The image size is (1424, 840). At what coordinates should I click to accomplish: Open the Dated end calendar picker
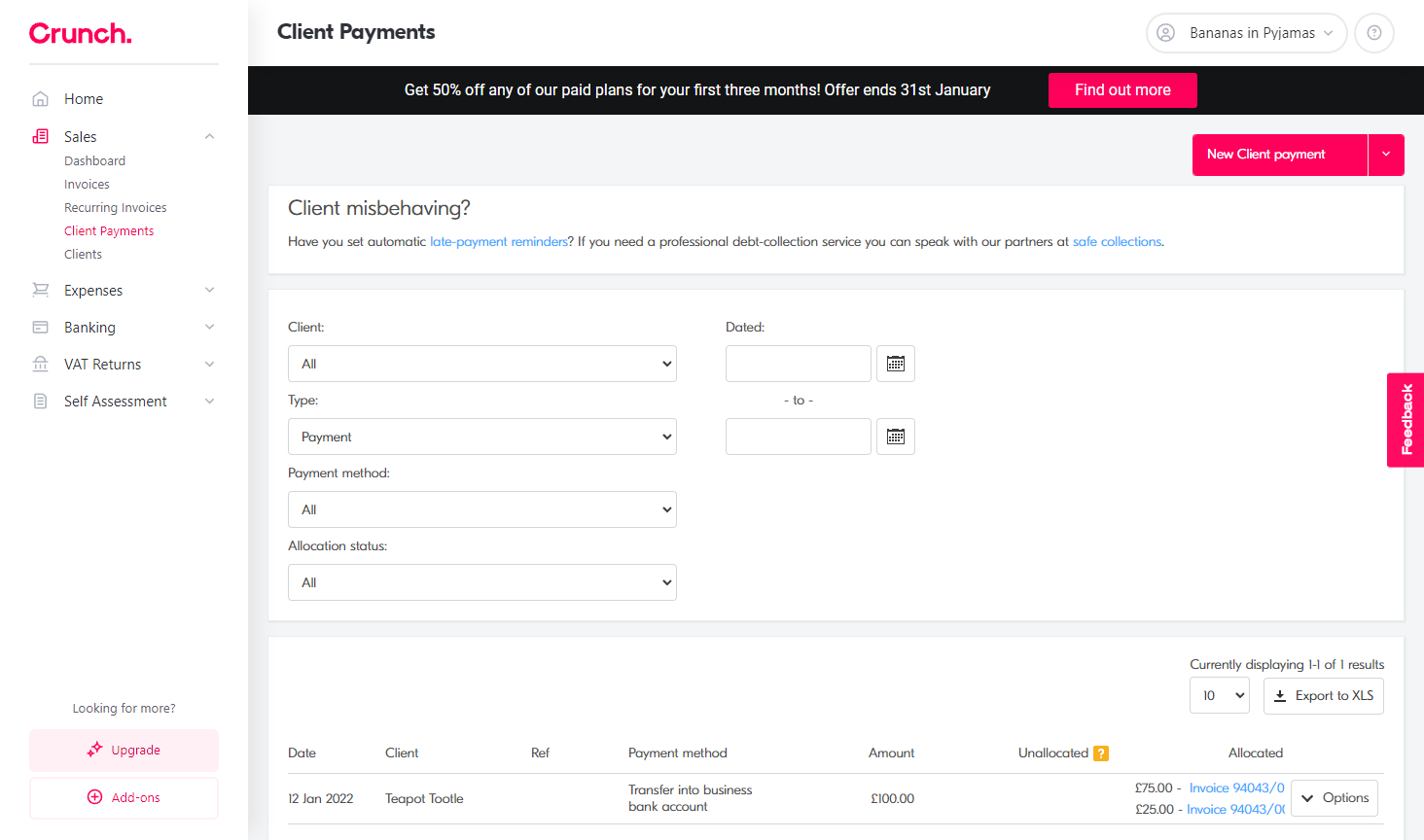pos(895,437)
